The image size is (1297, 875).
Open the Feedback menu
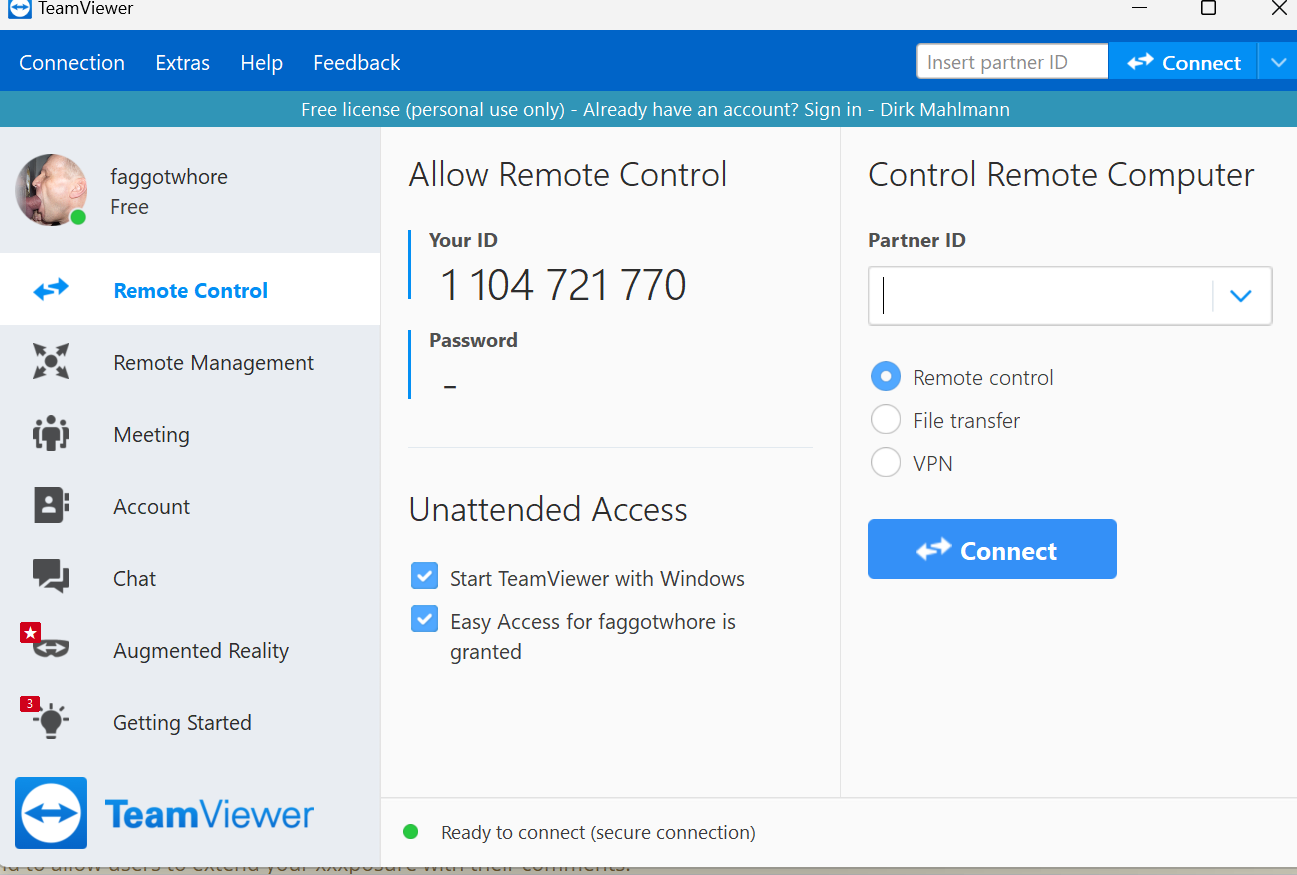pos(357,63)
